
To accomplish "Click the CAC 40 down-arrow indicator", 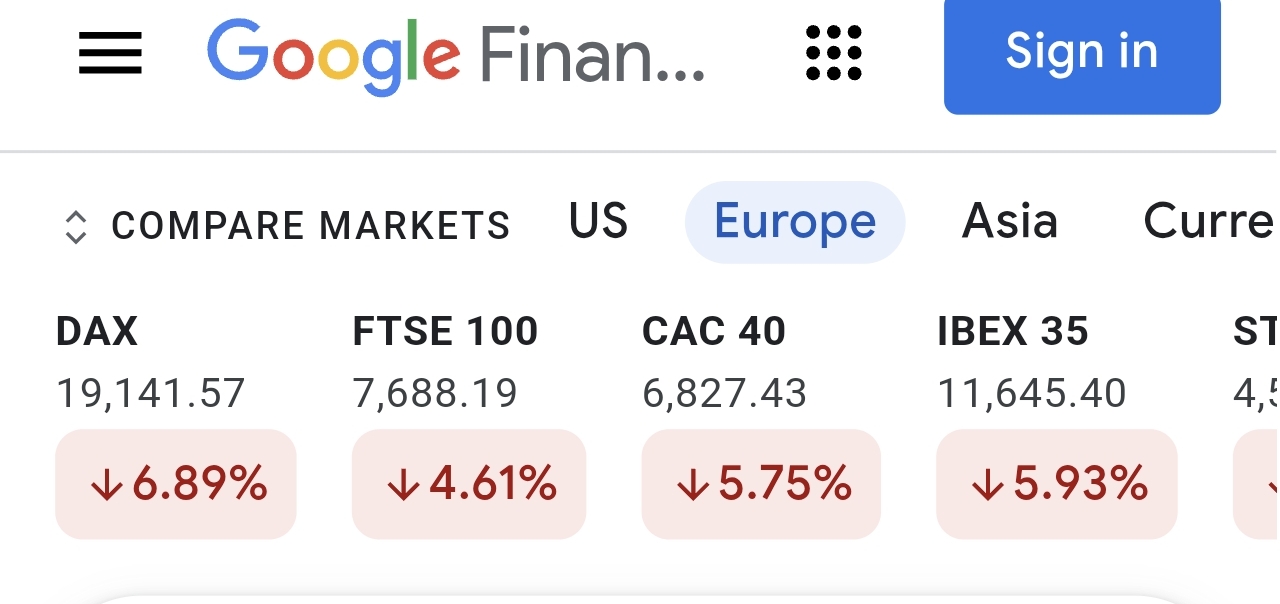I will (x=692, y=485).
